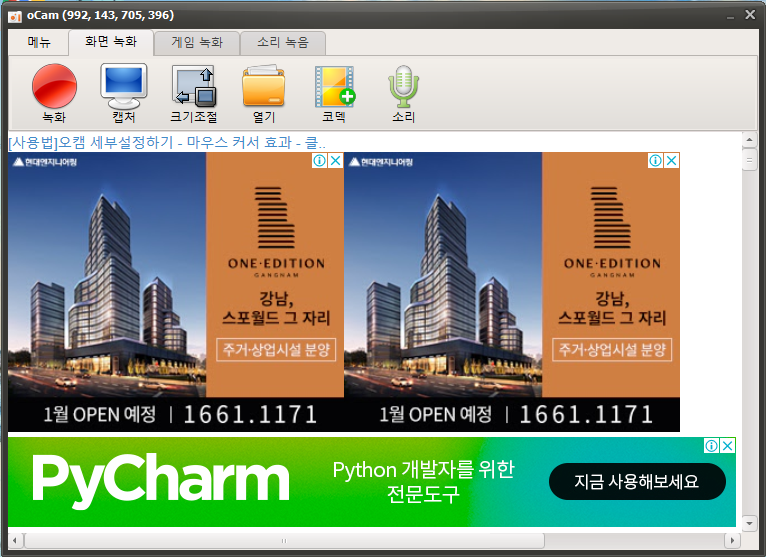The height and width of the screenshot is (557, 766).
Task: Show ad info for right One Edition ad
Action: [x=656, y=160]
